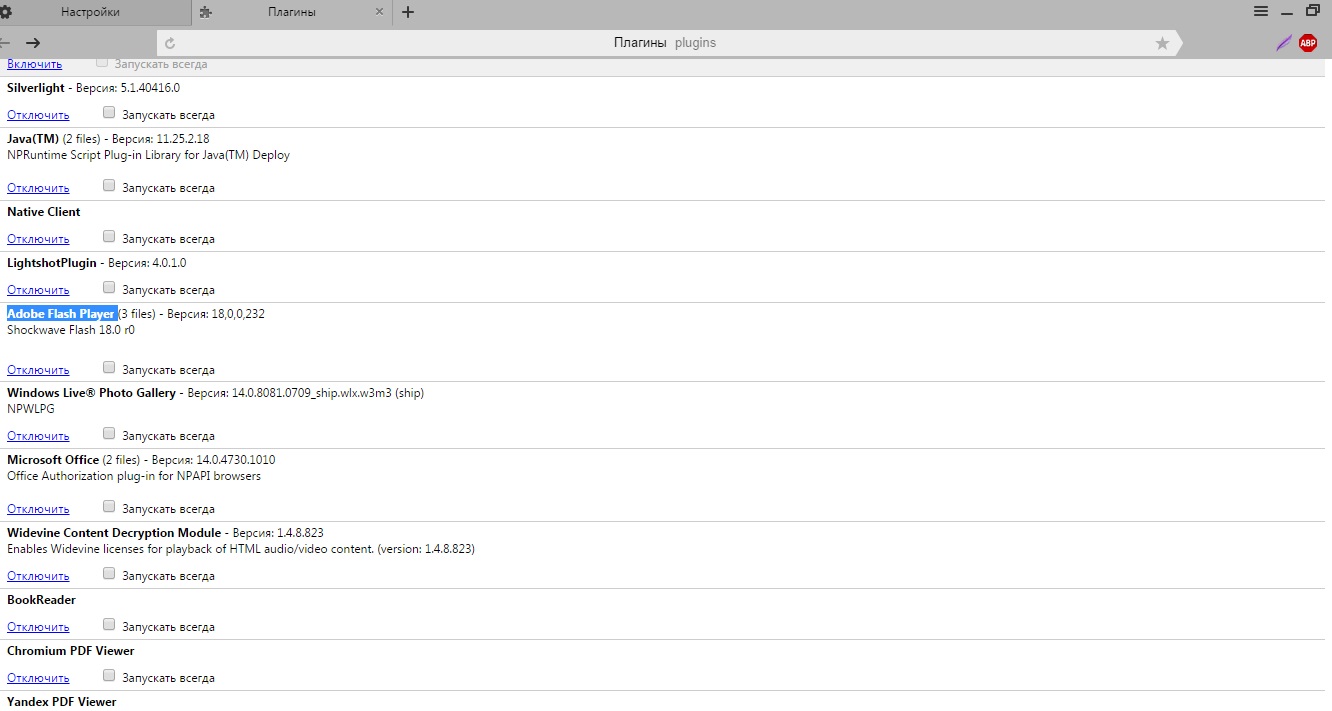Image resolution: width=1332 pixels, height=711 pixels.
Task: Click the highlighted 'Adobe Flash Player' text
Action: click(61, 314)
